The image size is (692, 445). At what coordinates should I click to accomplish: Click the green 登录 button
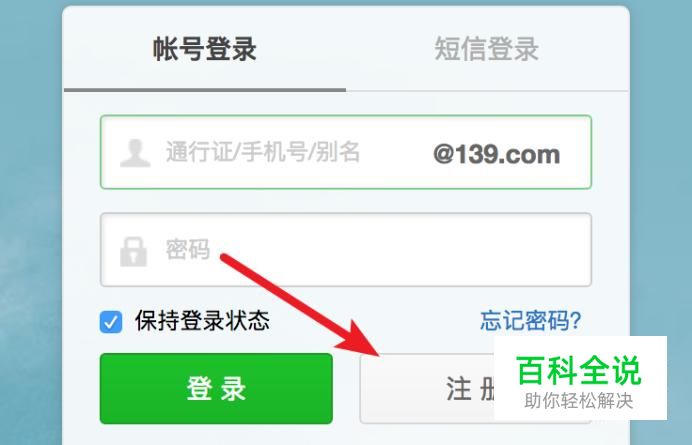pos(216,388)
